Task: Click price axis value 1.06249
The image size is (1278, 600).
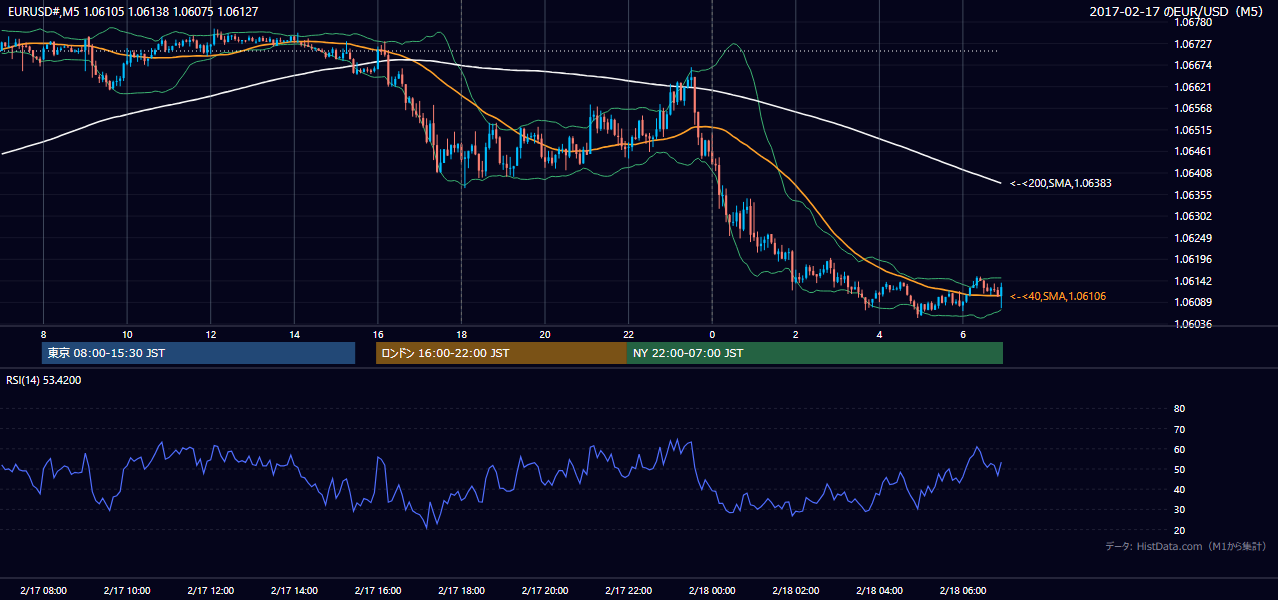Action: (1192, 238)
